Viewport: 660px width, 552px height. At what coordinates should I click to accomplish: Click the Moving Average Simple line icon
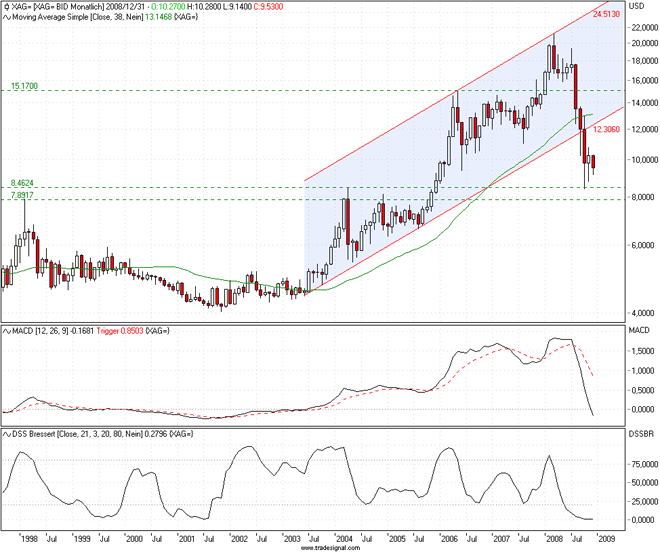coord(6,17)
